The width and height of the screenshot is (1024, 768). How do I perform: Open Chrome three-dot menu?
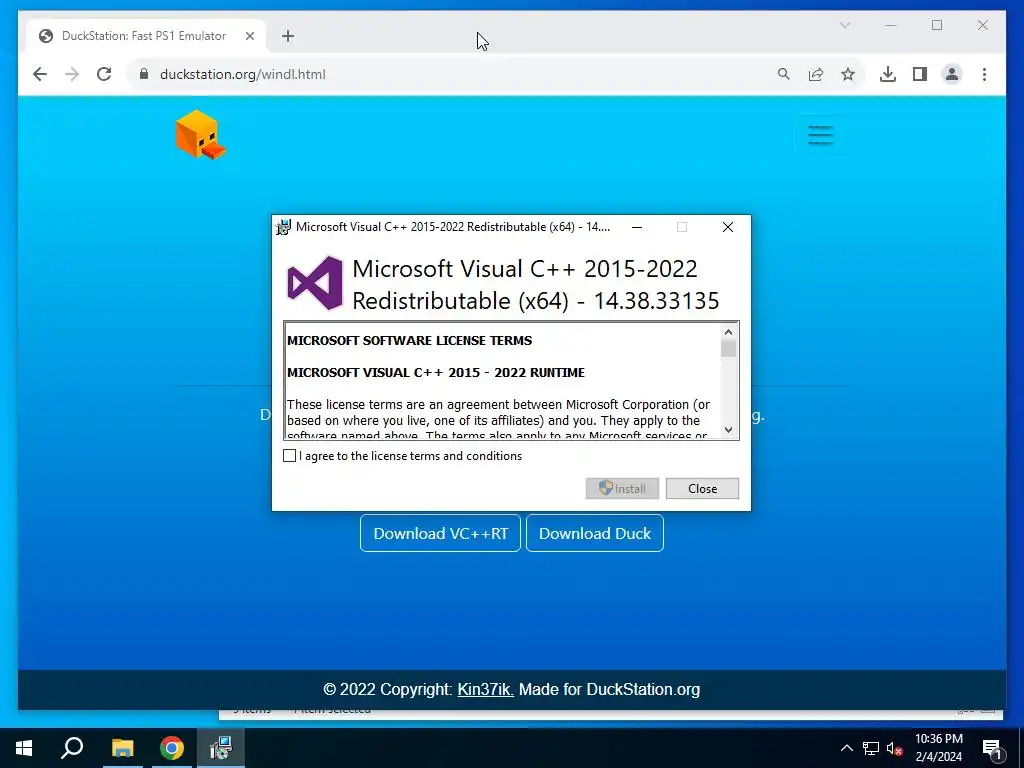click(984, 74)
